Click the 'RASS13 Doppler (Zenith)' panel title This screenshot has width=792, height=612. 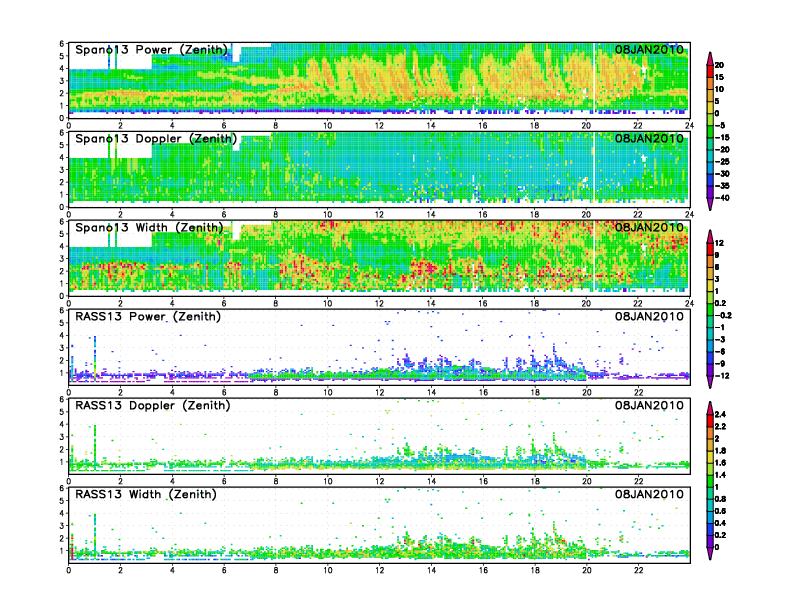(x=153, y=405)
